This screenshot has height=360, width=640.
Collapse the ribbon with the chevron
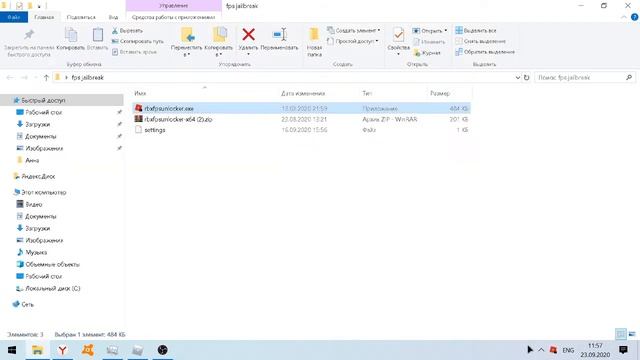coord(624,17)
